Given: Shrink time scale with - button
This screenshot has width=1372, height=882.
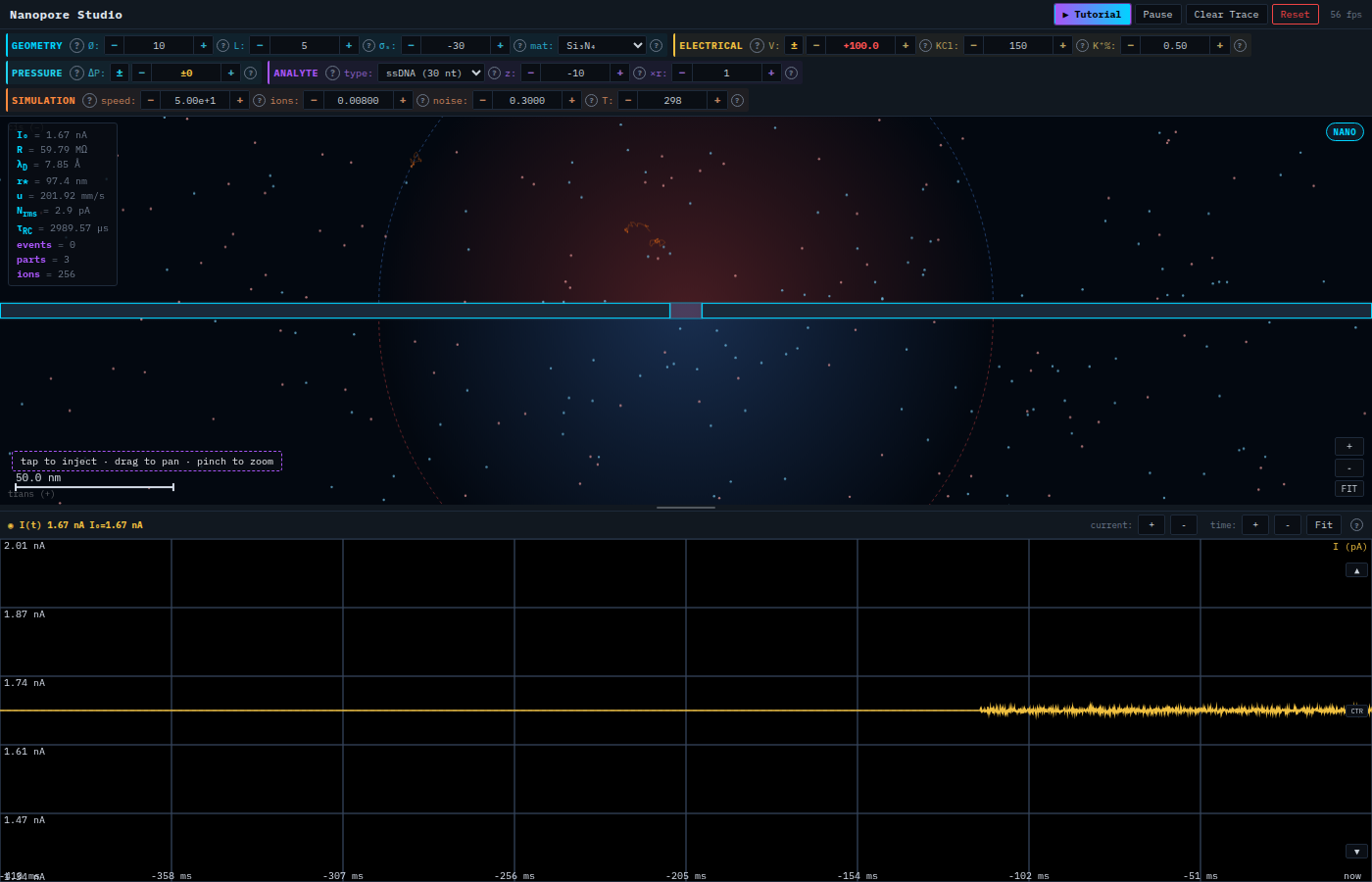Looking at the screenshot, I should tap(1288, 525).
